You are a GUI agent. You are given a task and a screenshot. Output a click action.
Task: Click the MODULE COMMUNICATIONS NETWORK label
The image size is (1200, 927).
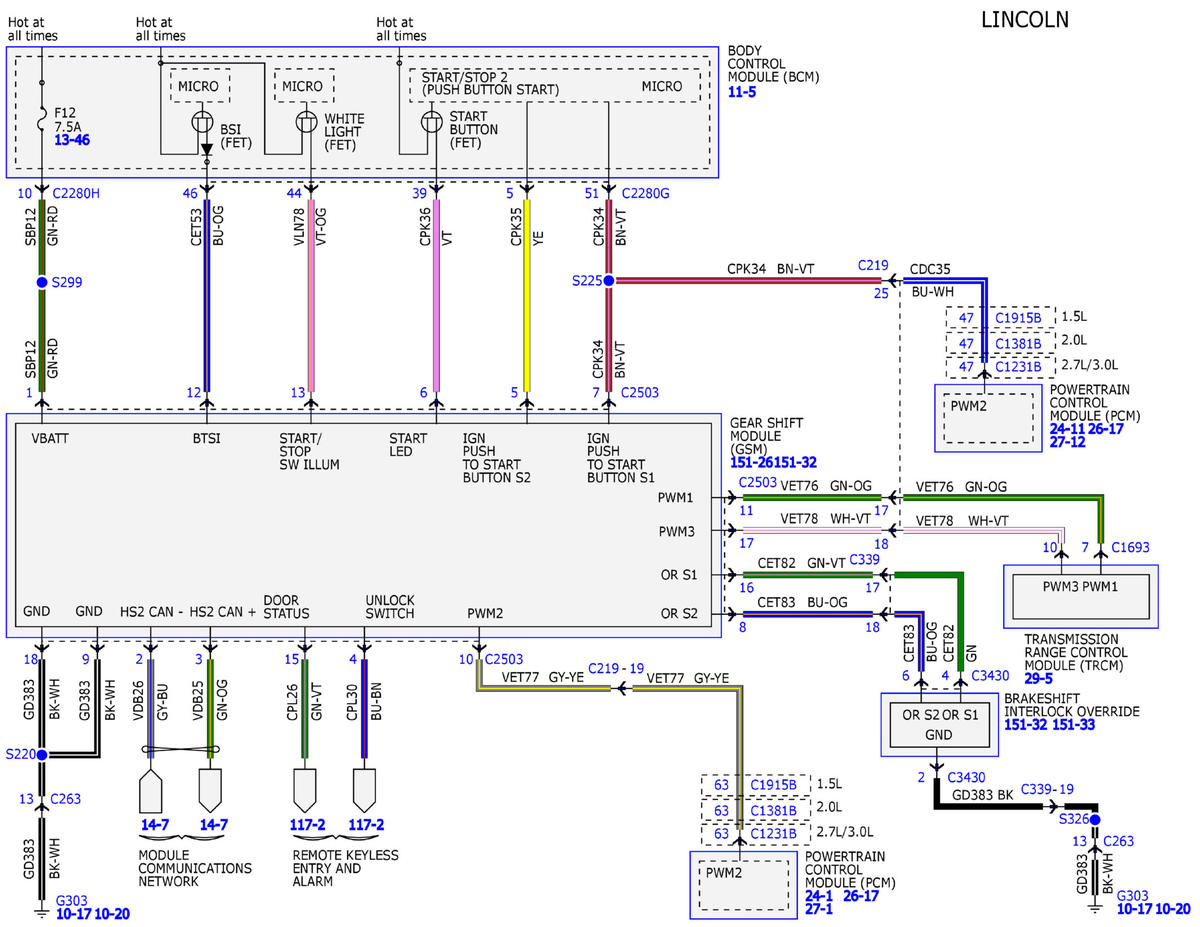pyautogui.click(x=193, y=868)
